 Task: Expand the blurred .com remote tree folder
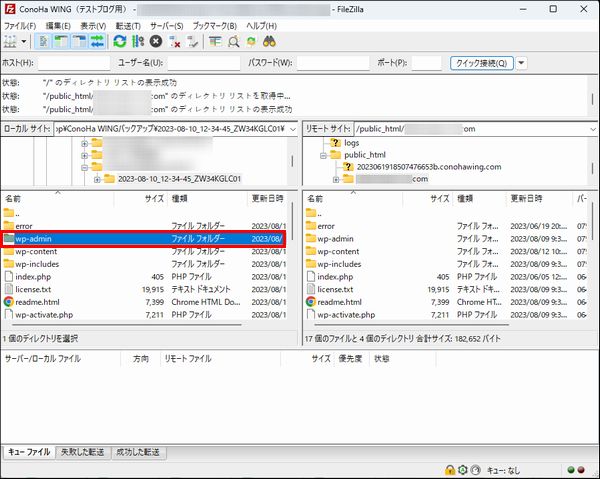point(336,179)
